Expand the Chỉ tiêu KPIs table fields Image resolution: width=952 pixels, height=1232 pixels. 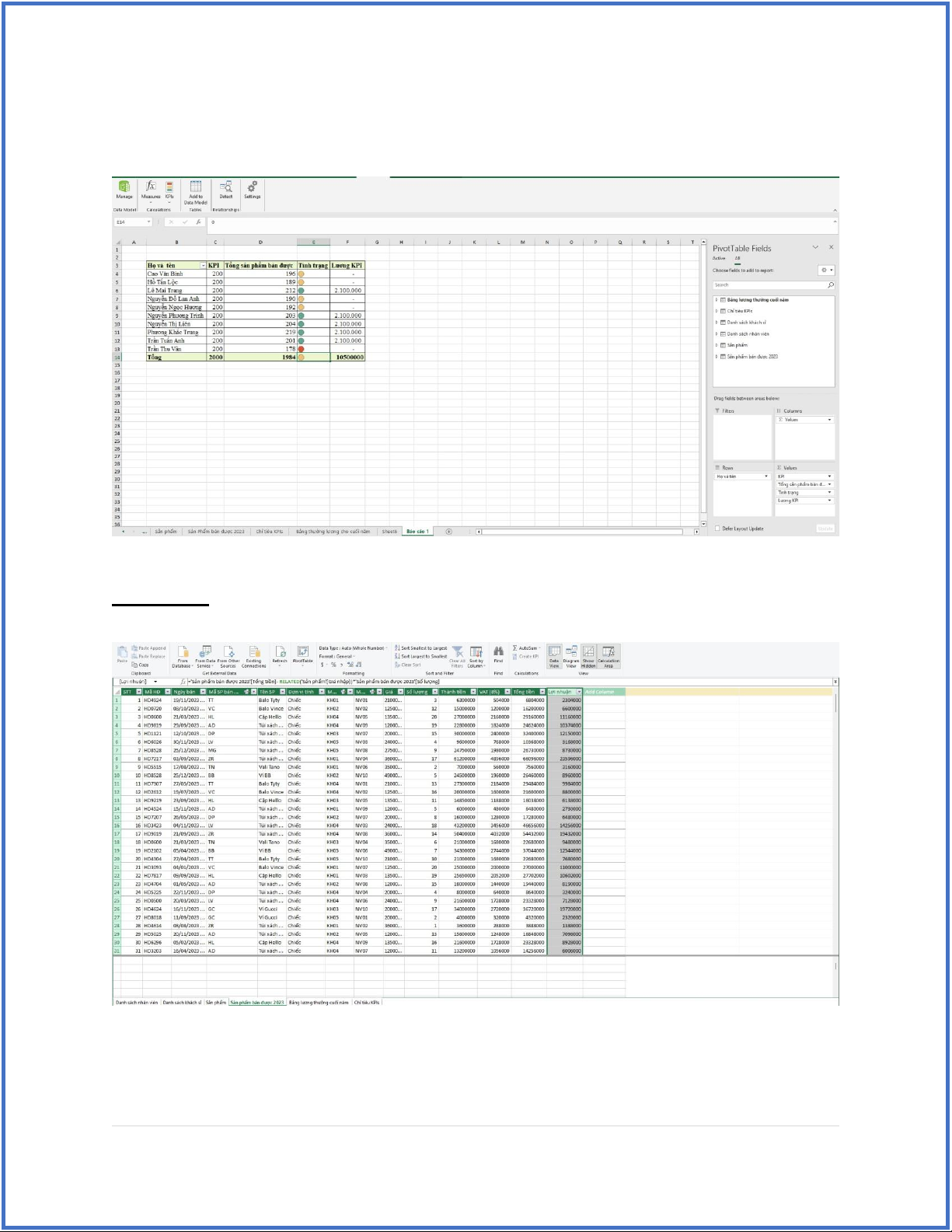717,311
